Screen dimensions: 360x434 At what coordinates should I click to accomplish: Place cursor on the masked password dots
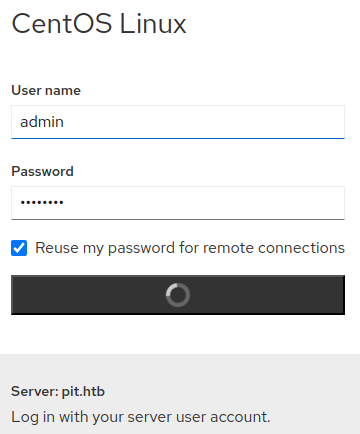(42, 202)
